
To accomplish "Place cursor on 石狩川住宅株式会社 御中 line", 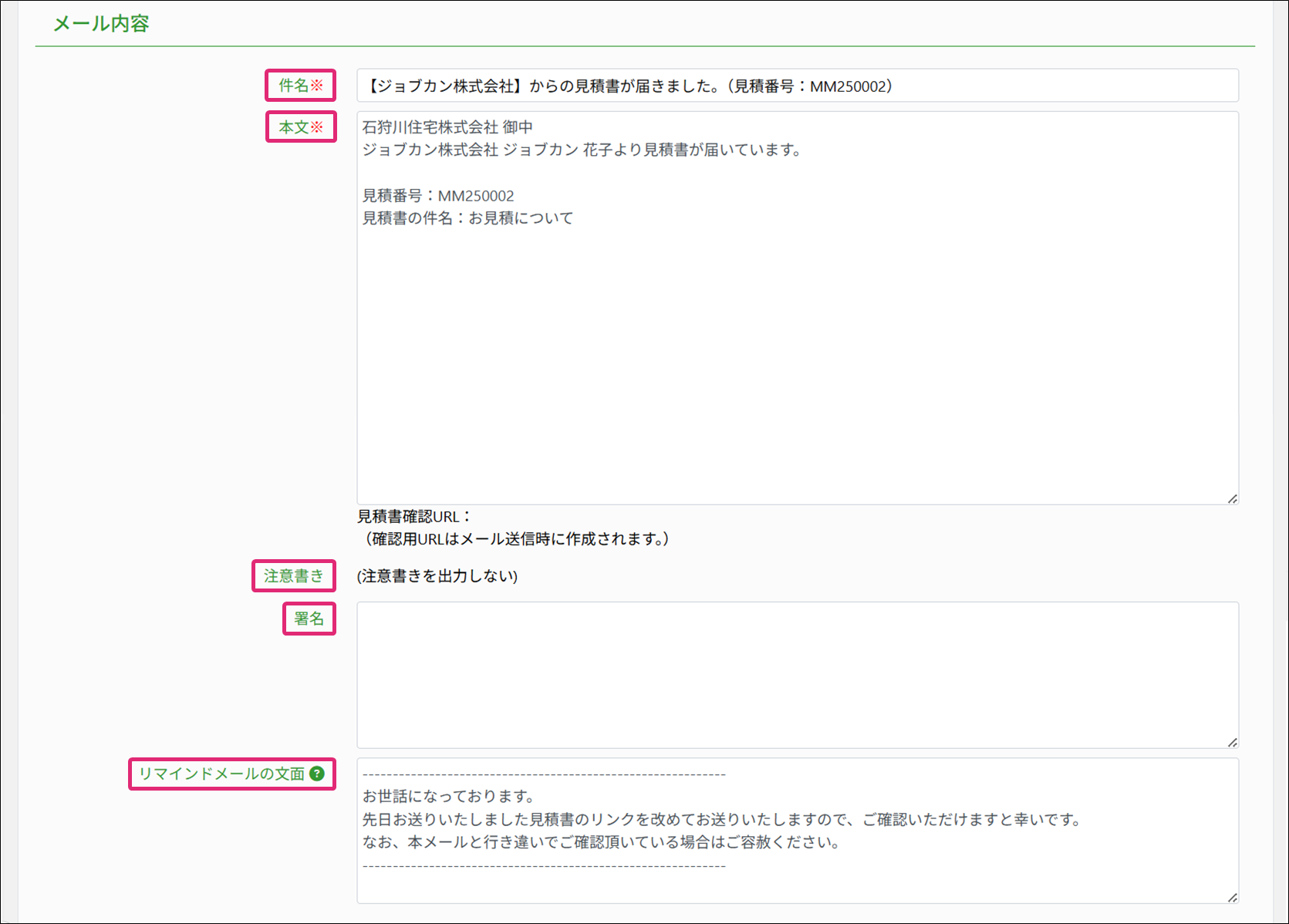I will click(x=447, y=127).
